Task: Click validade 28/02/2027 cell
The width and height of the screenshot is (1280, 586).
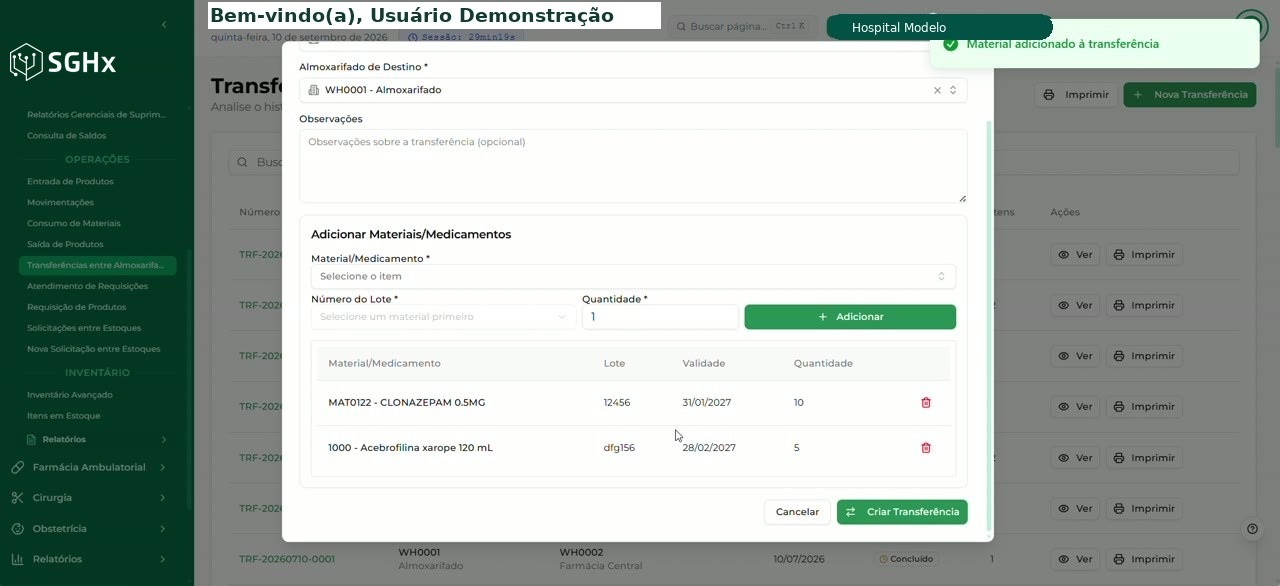Action: (709, 448)
